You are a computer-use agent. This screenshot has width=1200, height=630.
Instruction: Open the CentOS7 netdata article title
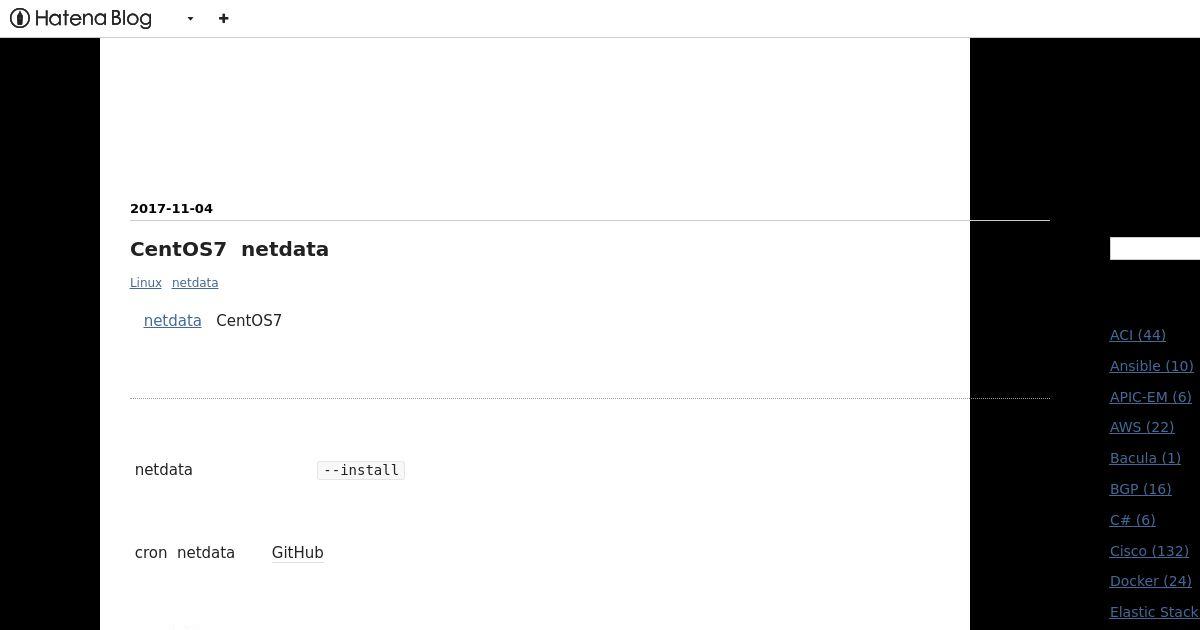tap(229, 249)
